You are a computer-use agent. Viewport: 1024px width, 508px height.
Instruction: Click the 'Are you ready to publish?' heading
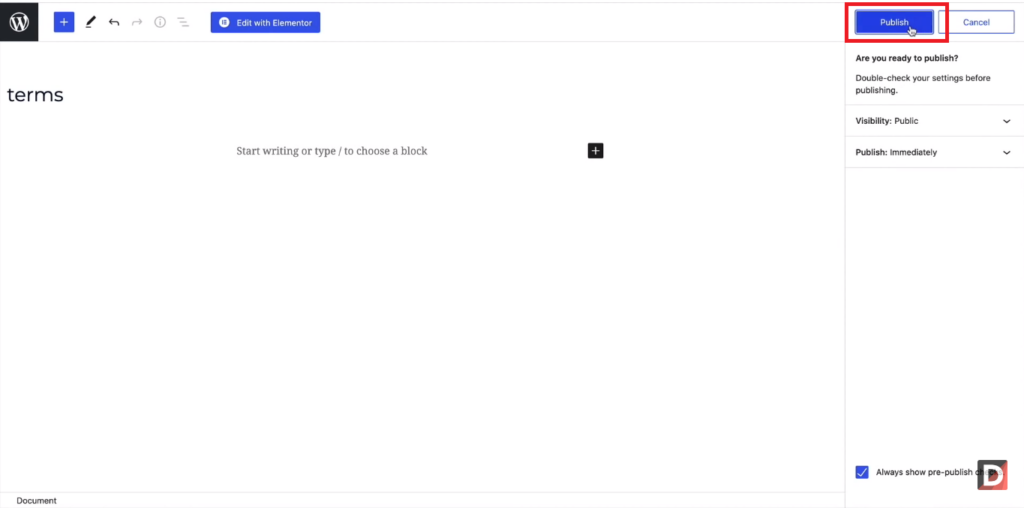click(x=906, y=58)
